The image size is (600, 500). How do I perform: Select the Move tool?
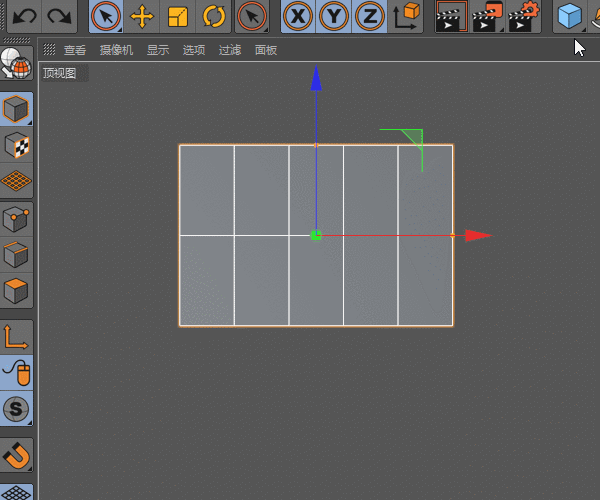[x=142, y=16]
